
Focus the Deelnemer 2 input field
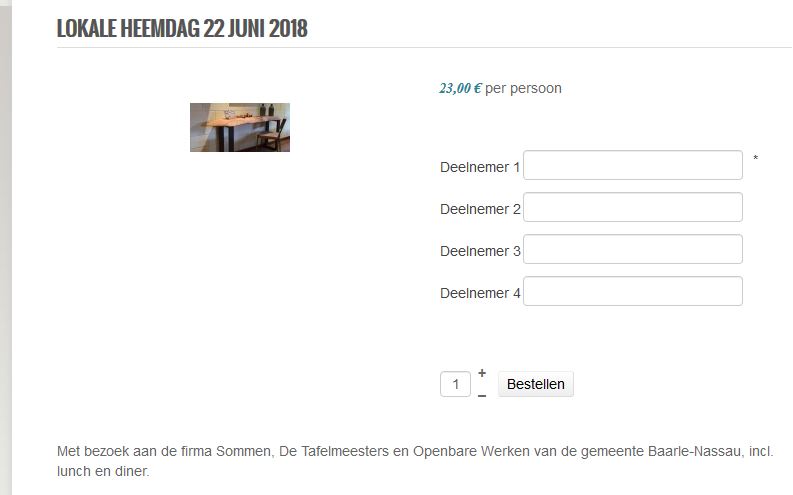point(632,208)
